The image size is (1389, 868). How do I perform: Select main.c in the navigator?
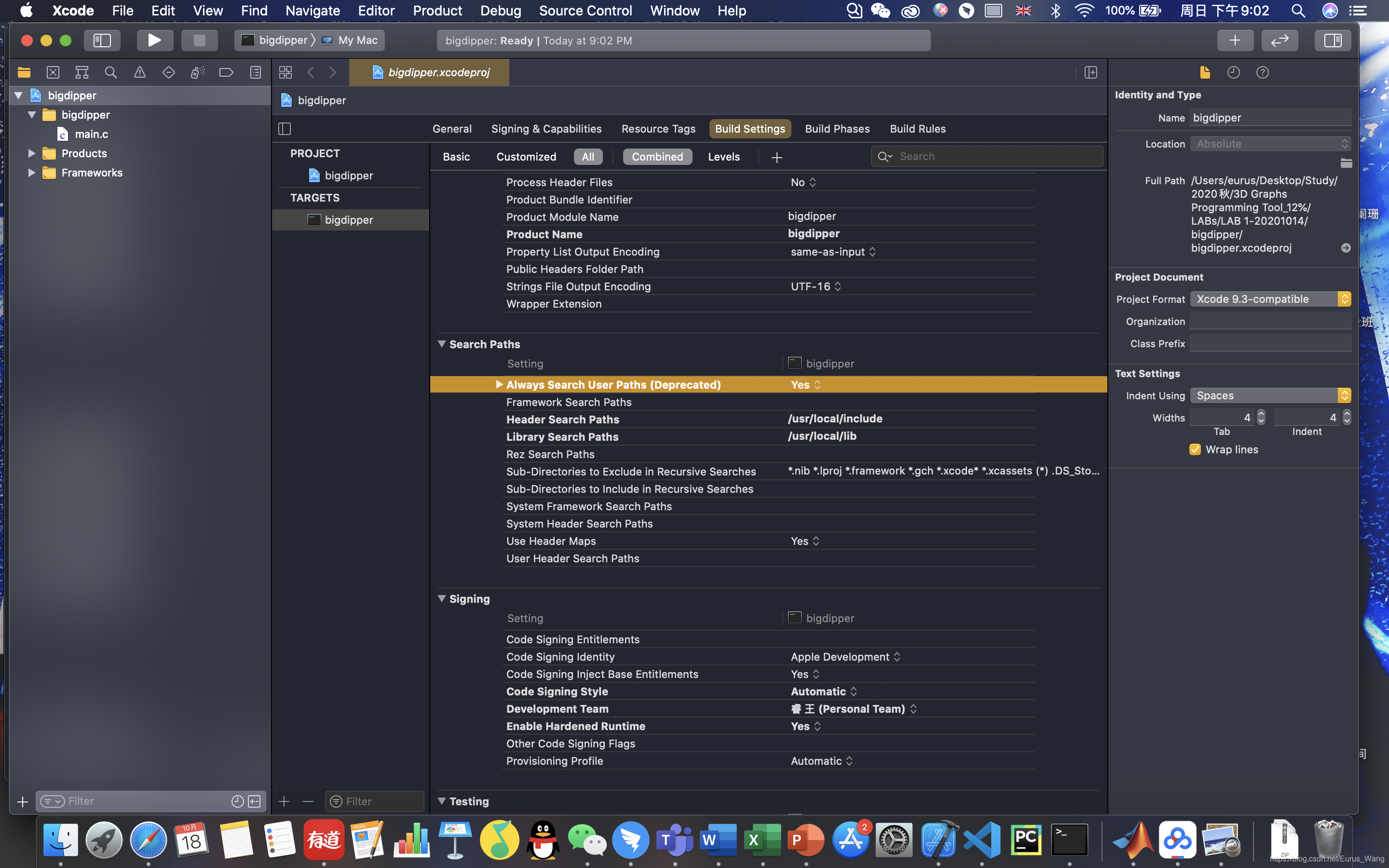coord(91,134)
